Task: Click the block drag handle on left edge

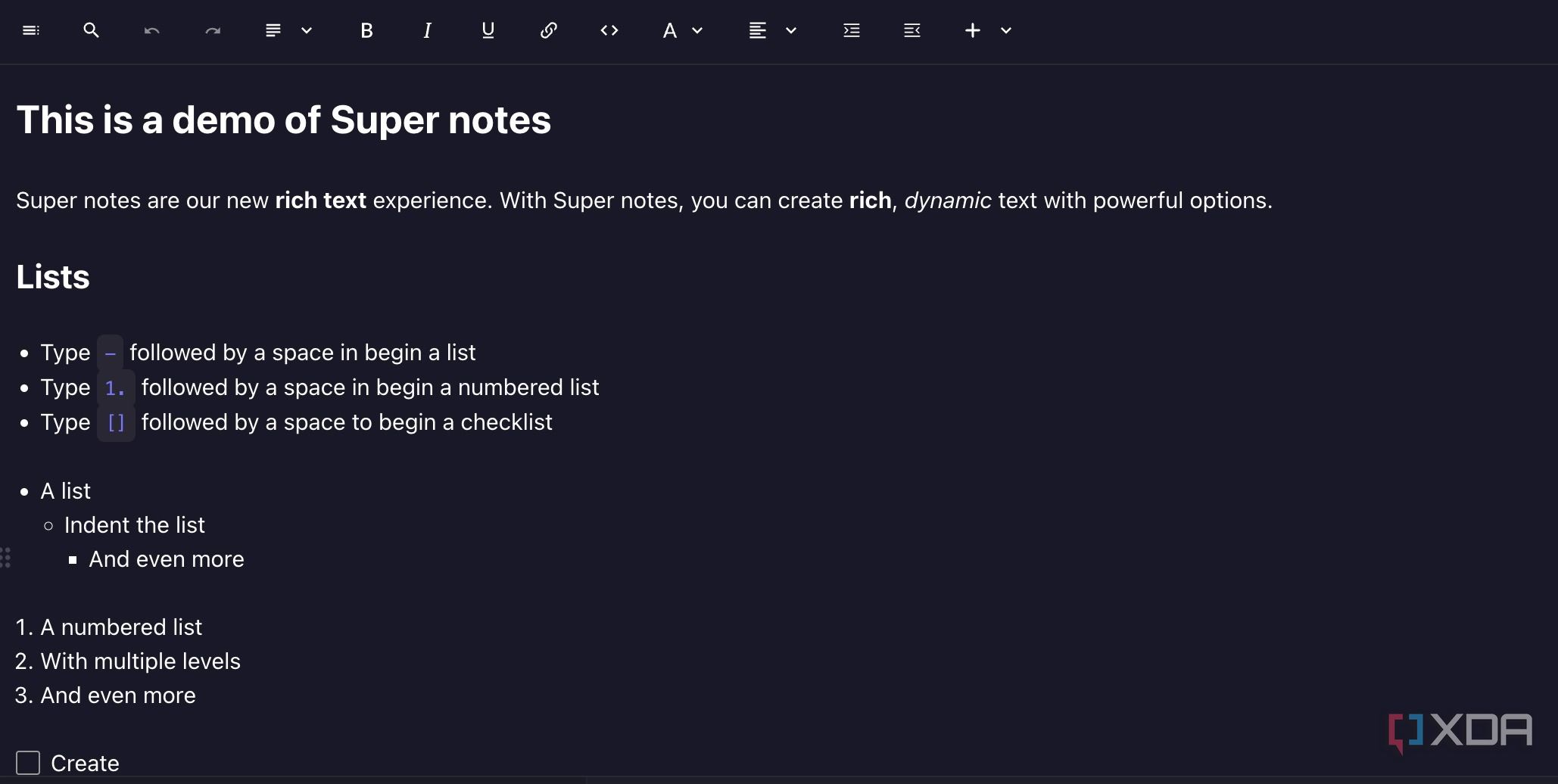Action: click(5, 558)
